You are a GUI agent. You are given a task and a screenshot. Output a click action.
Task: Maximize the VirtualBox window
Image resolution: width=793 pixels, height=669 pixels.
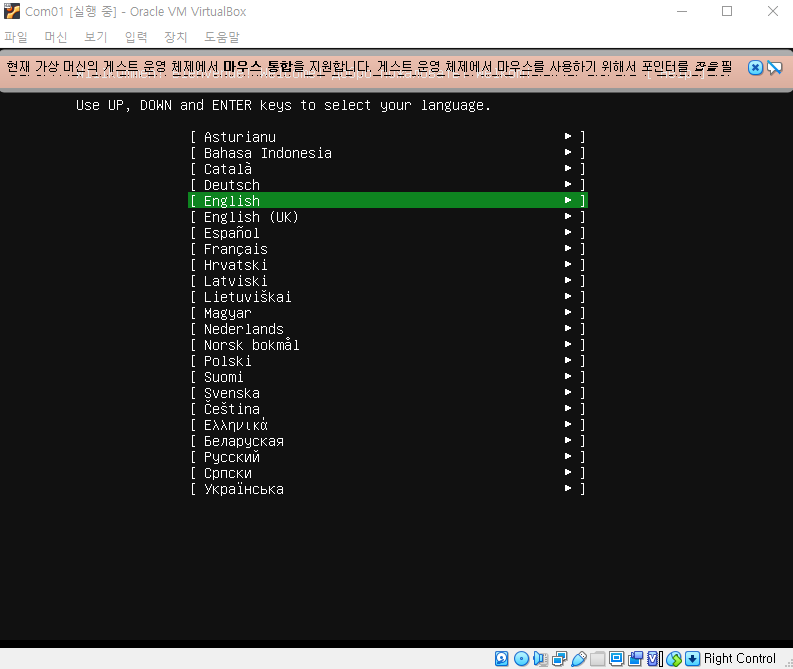click(727, 11)
